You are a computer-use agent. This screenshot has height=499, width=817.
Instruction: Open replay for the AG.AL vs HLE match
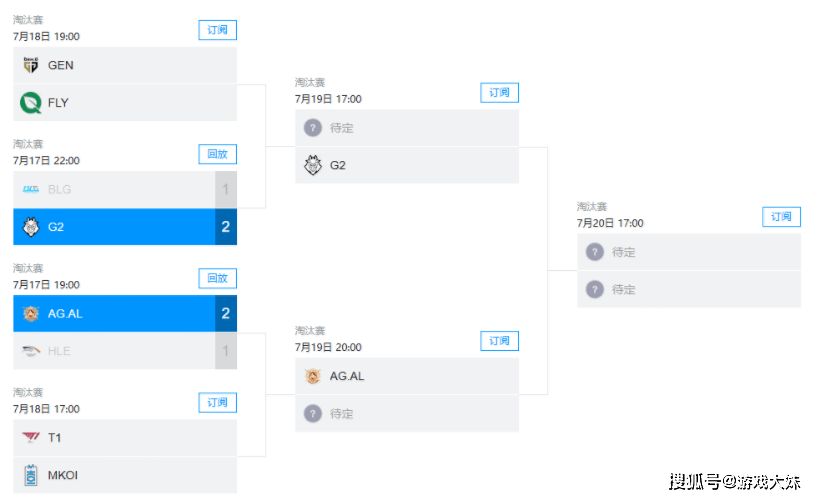(217, 278)
